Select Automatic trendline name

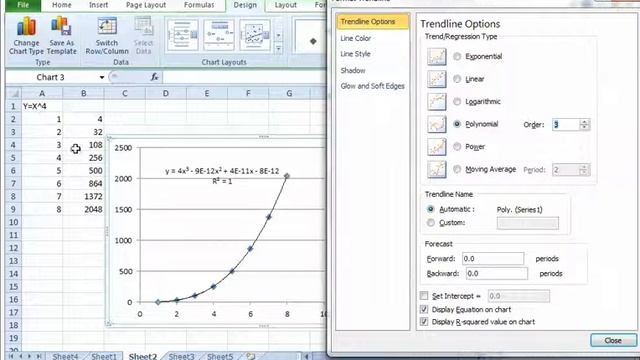[430, 209]
